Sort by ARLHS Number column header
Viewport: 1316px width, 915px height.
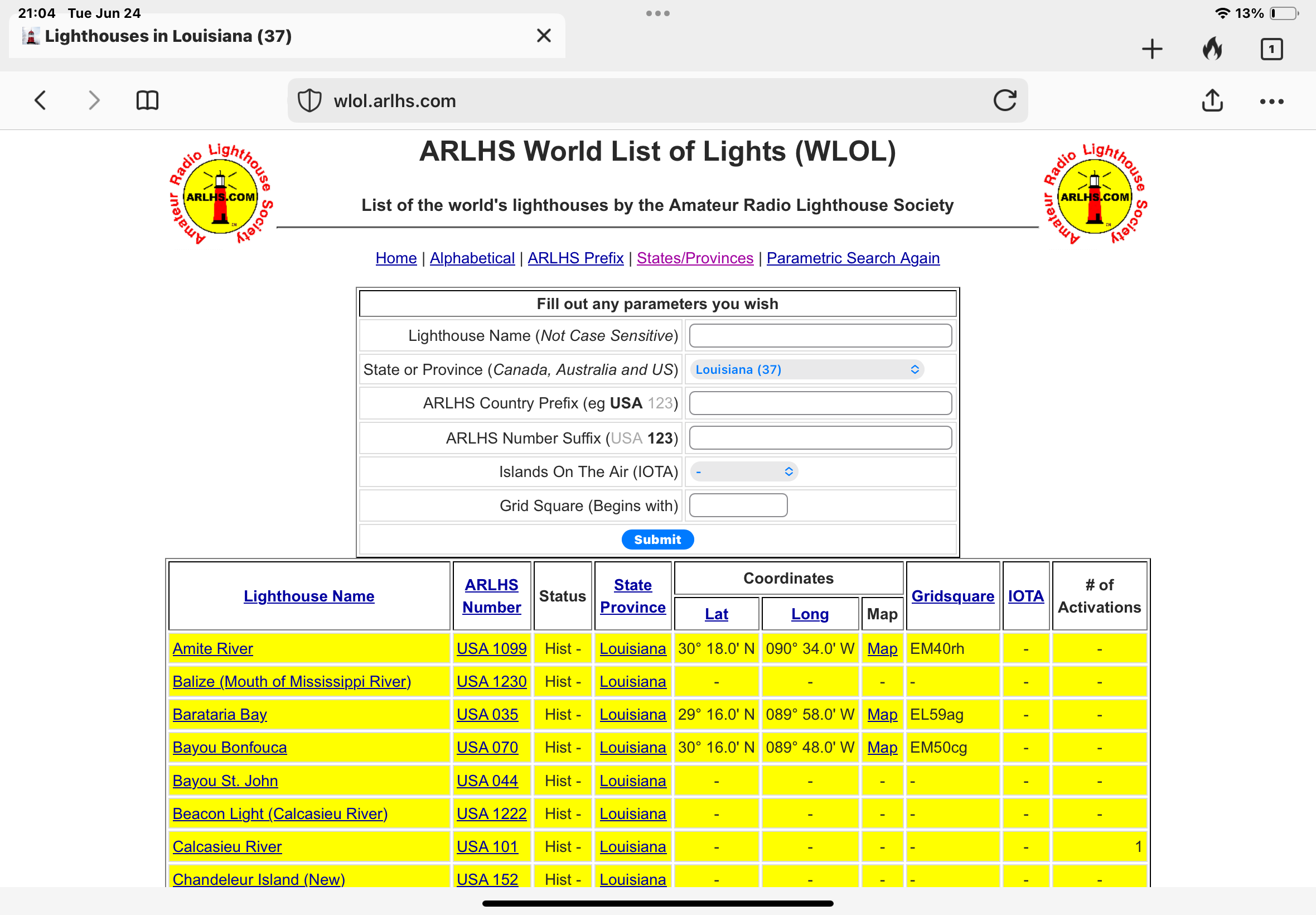coord(492,596)
